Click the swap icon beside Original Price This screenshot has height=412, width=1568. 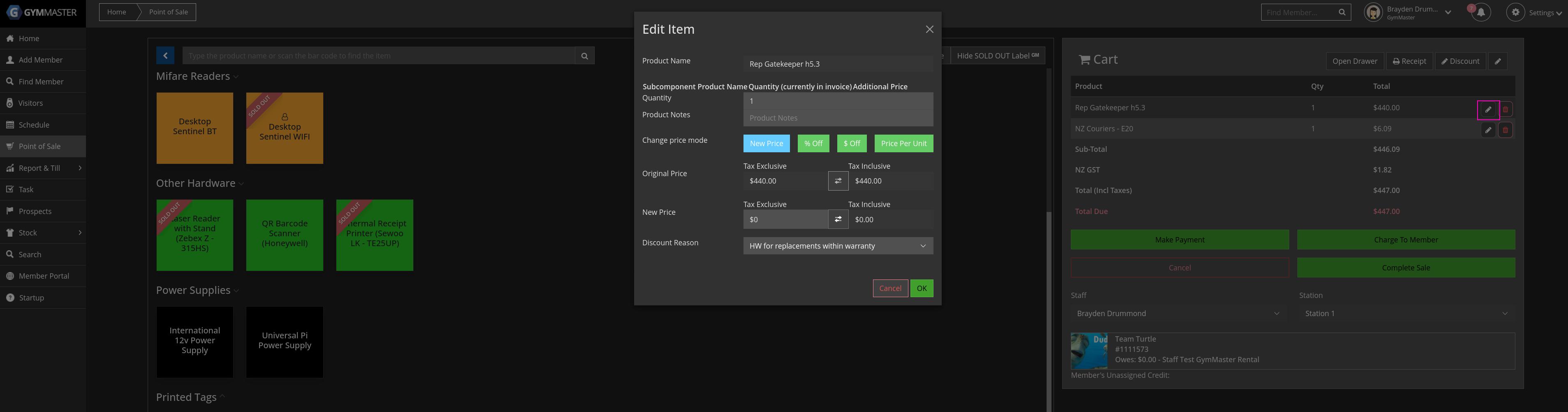click(838, 181)
